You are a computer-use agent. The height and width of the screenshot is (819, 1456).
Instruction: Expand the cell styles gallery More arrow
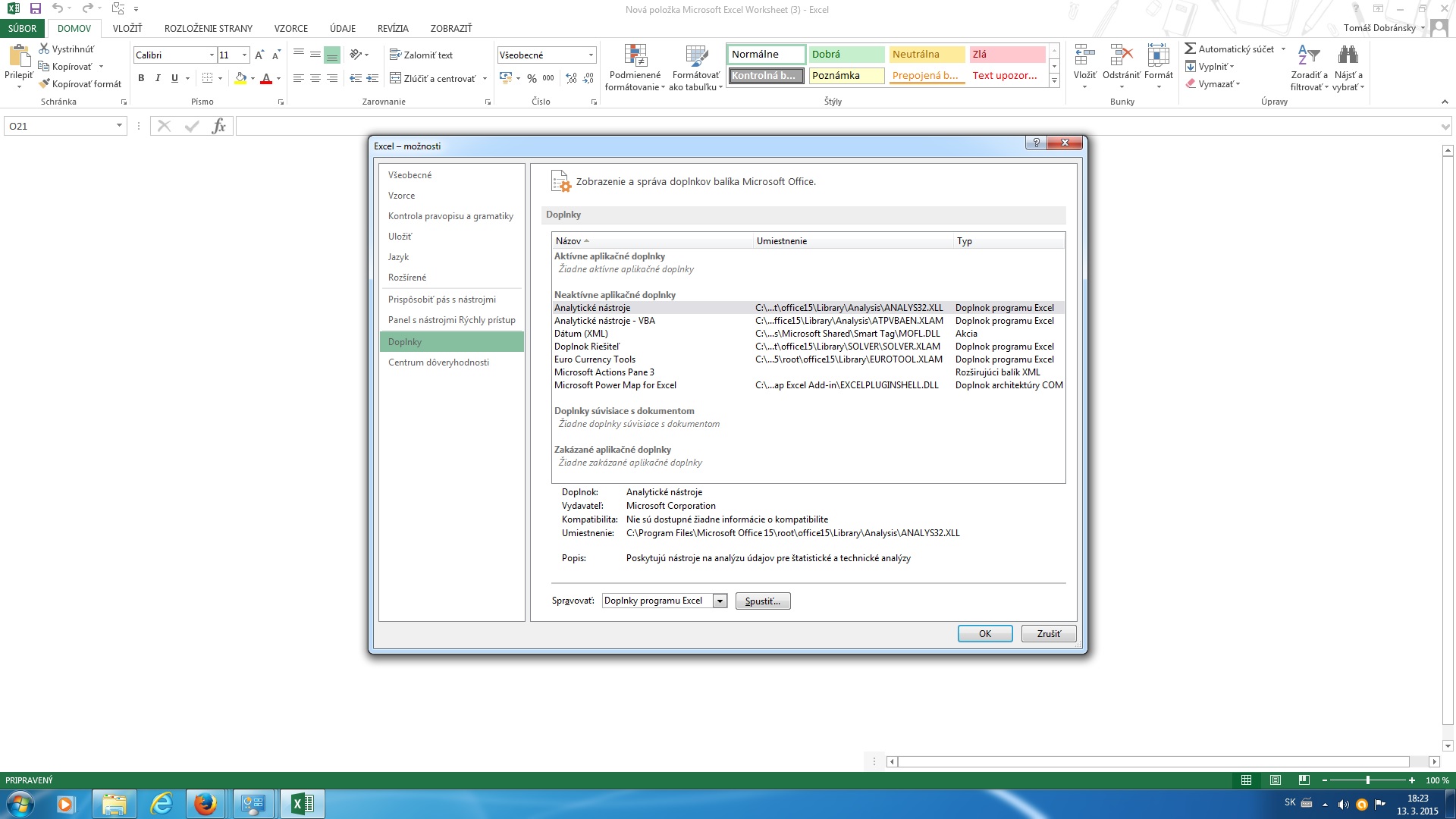coord(1054,81)
